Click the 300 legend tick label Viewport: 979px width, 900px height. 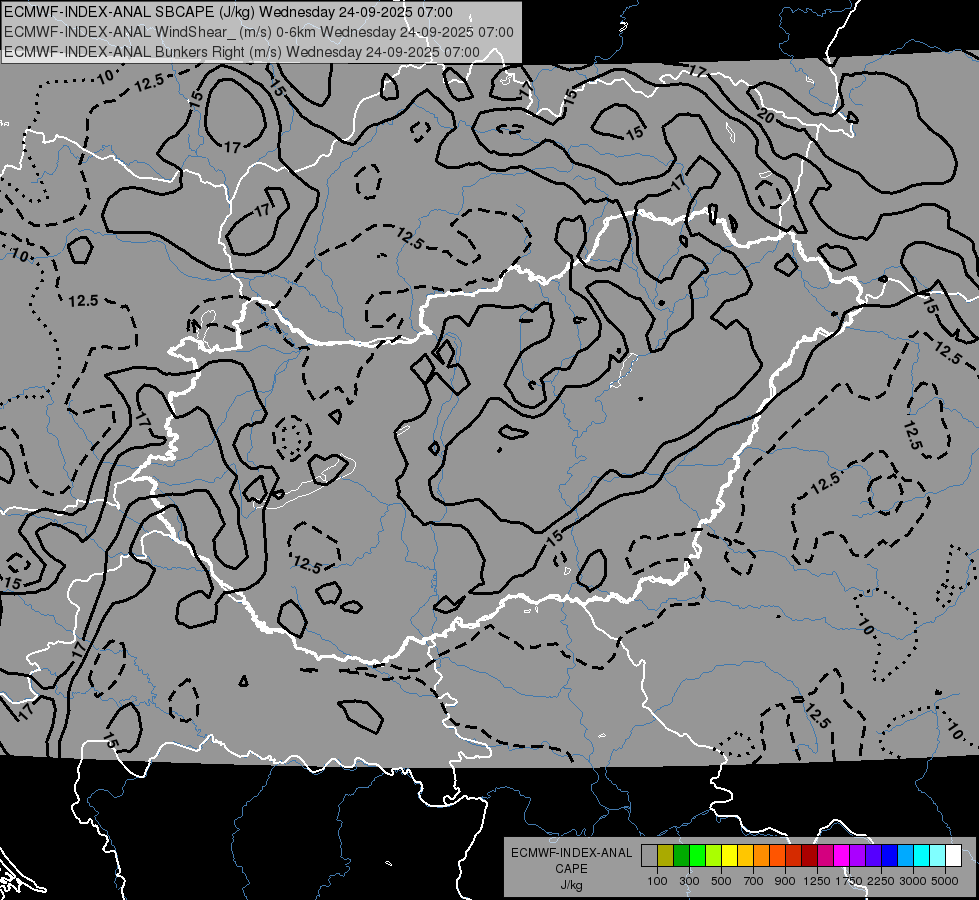pos(689,881)
